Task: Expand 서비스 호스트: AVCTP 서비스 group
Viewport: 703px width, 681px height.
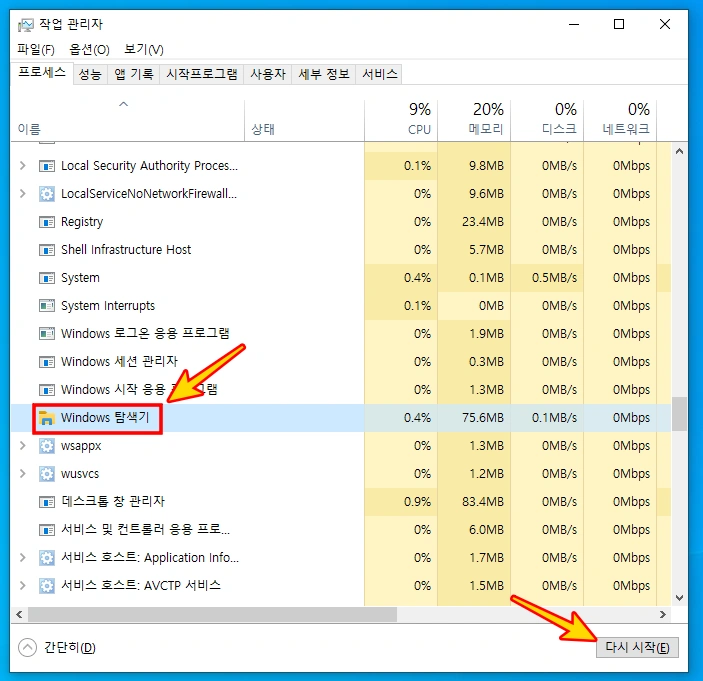Action: click(x=22, y=586)
